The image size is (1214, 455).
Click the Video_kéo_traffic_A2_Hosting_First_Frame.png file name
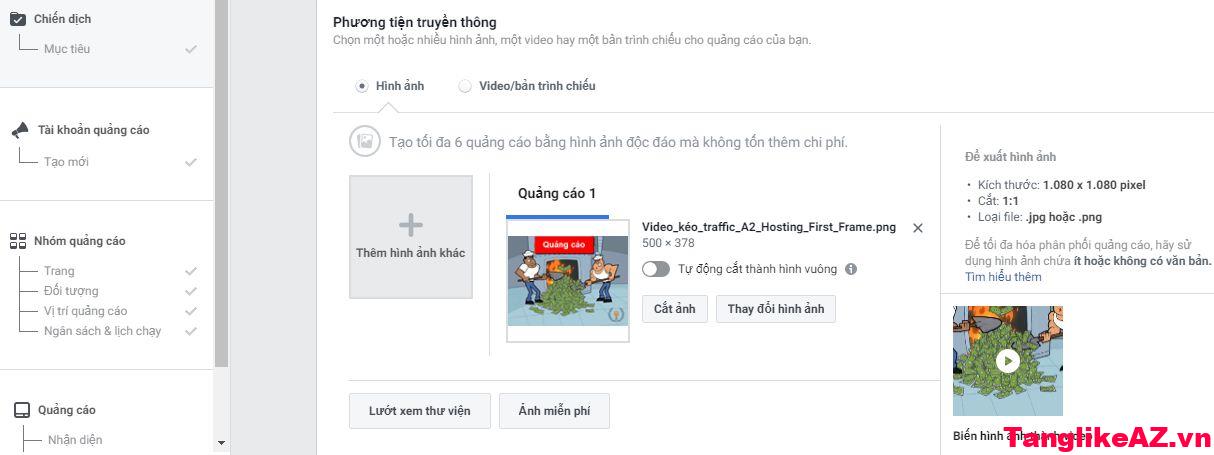pos(769,227)
